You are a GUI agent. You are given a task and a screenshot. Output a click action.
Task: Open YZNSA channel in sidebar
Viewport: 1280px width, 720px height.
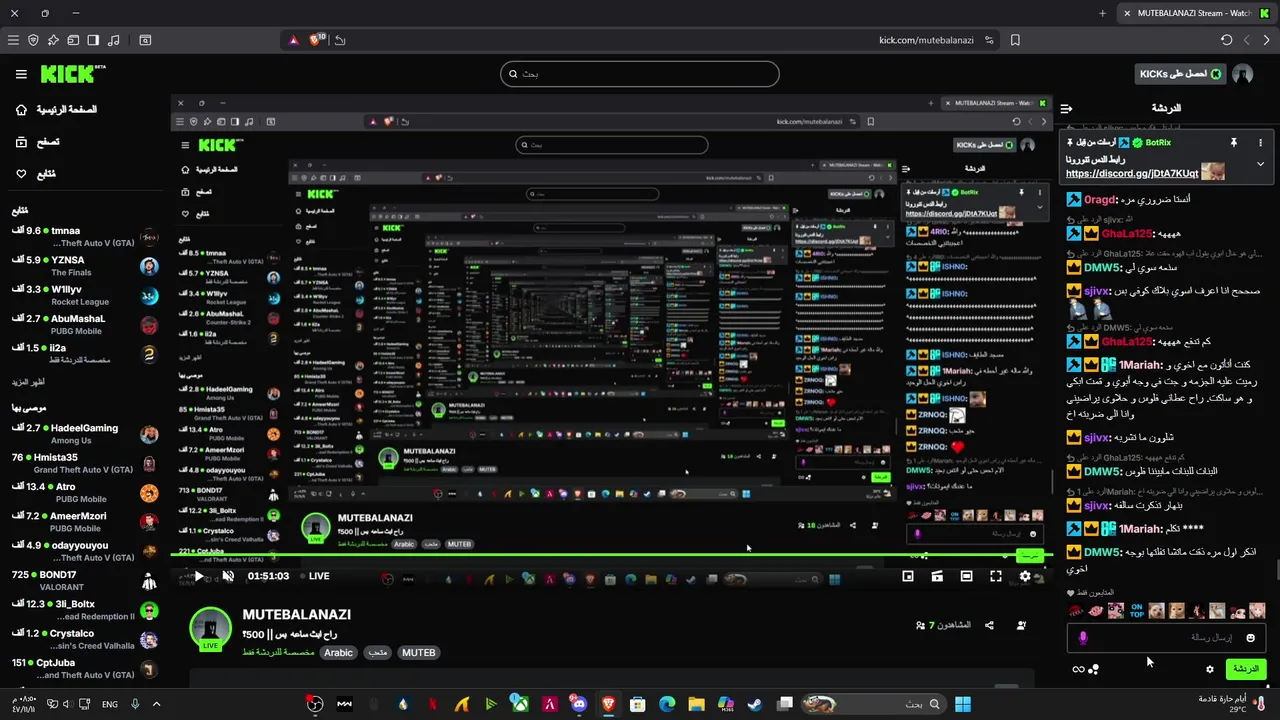pyautogui.click(x=85, y=265)
